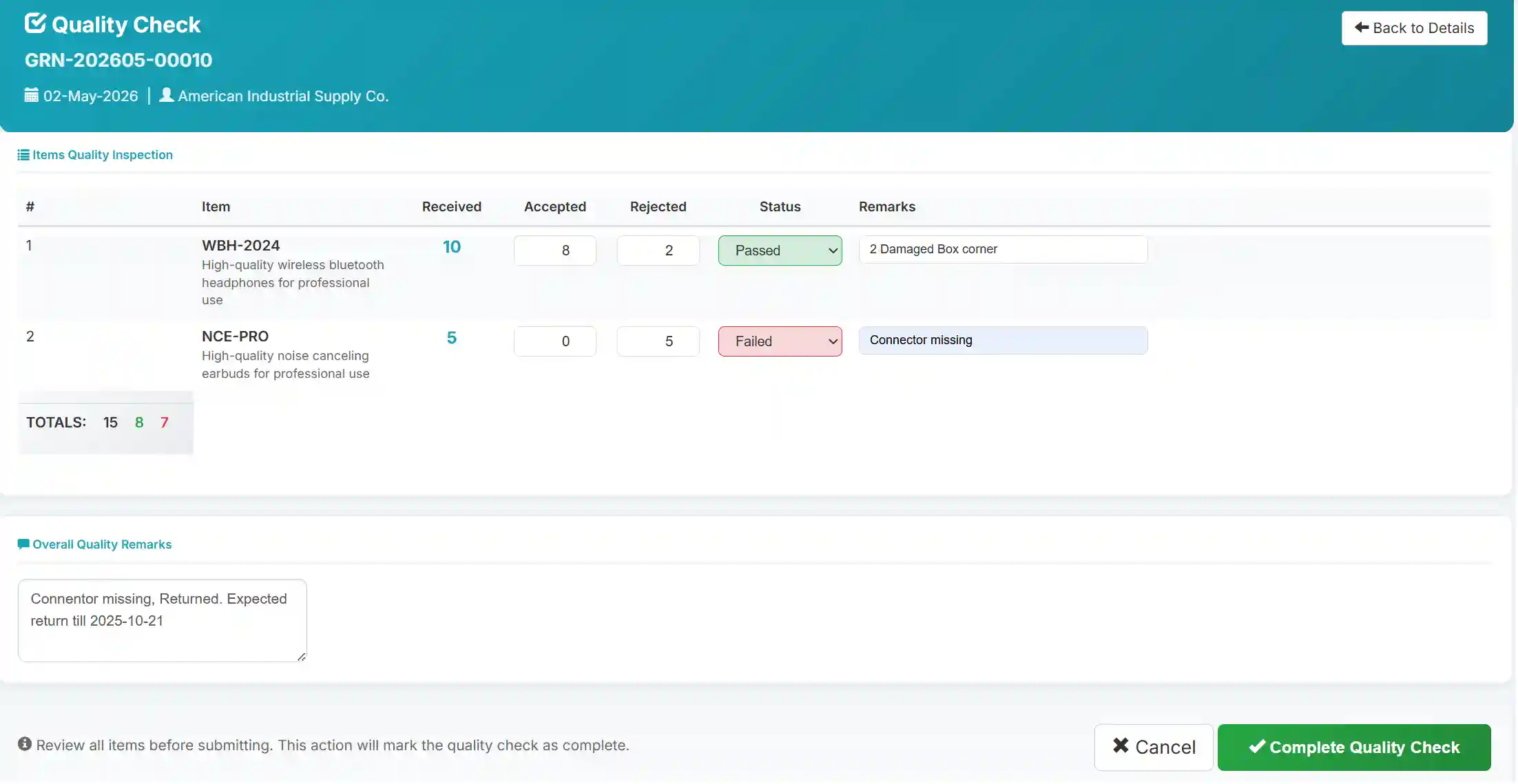Click the 'Connector missing' remarks field
The image size is (1518, 784).
pyautogui.click(x=1003, y=340)
